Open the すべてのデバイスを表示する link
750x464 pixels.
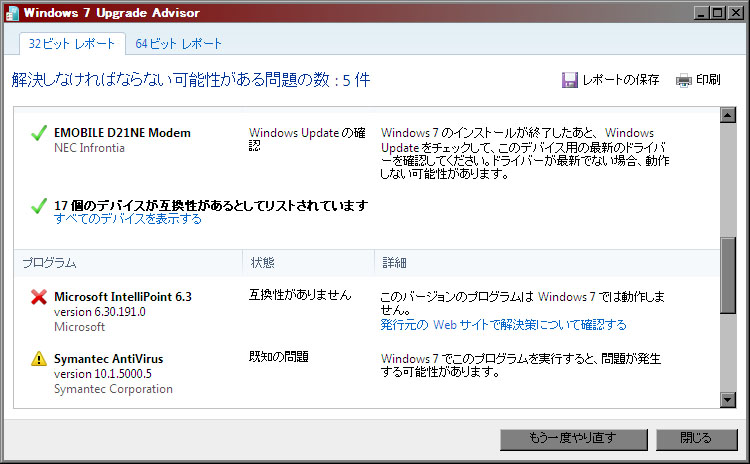[x=128, y=219]
